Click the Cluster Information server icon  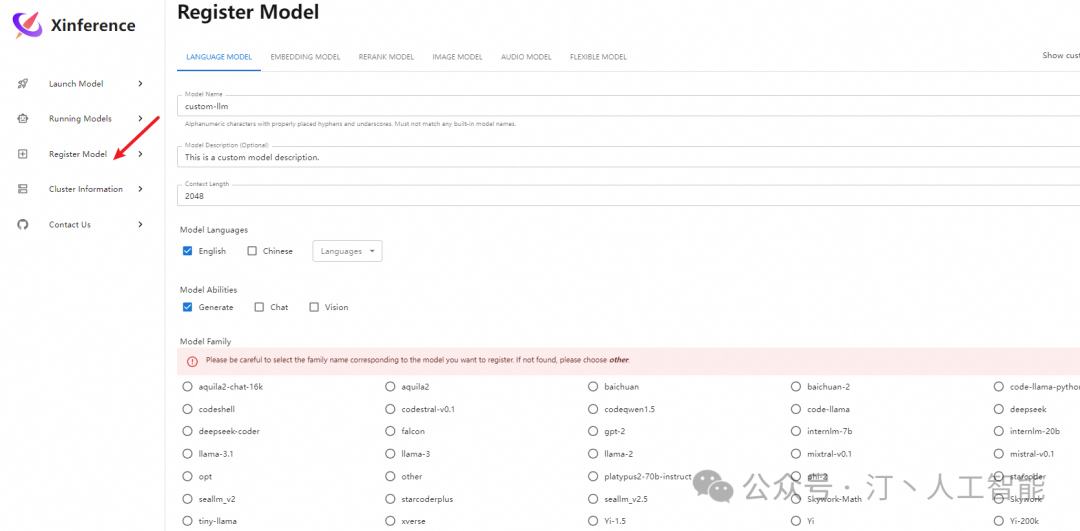tap(23, 189)
